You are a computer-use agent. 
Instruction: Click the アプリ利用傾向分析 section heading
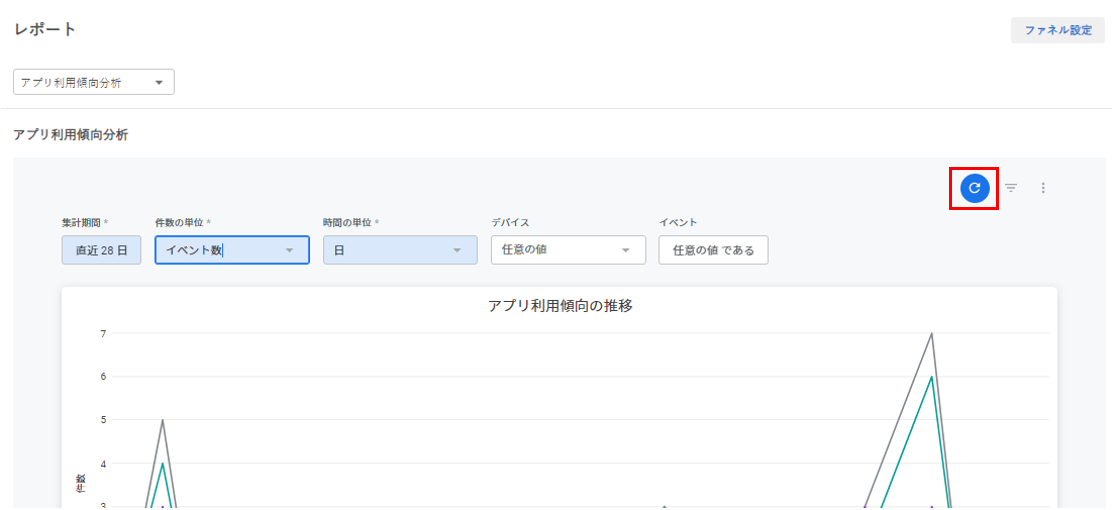[71, 135]
